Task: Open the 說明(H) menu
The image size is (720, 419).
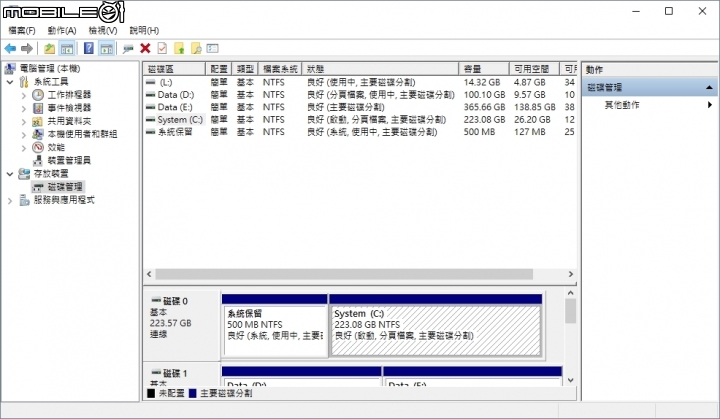Action: pos(144,30)
